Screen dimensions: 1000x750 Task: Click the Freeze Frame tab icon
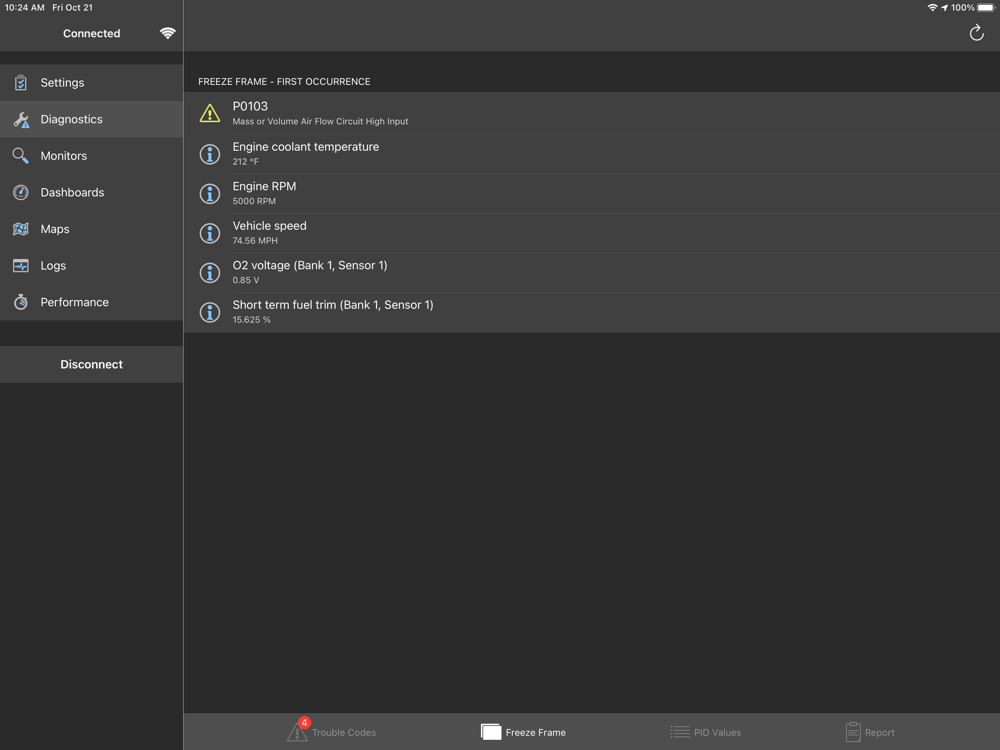[x=490, y=732]
